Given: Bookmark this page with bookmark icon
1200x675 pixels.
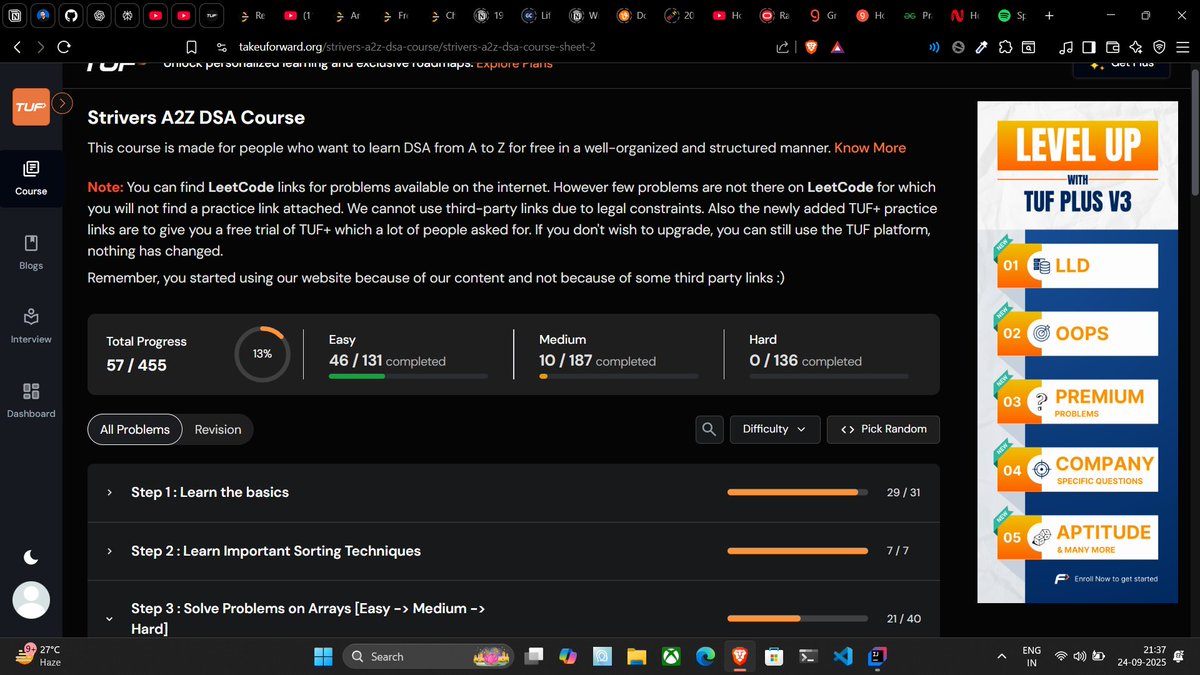Looking at the screenshot, I should [x=191, y=47].
